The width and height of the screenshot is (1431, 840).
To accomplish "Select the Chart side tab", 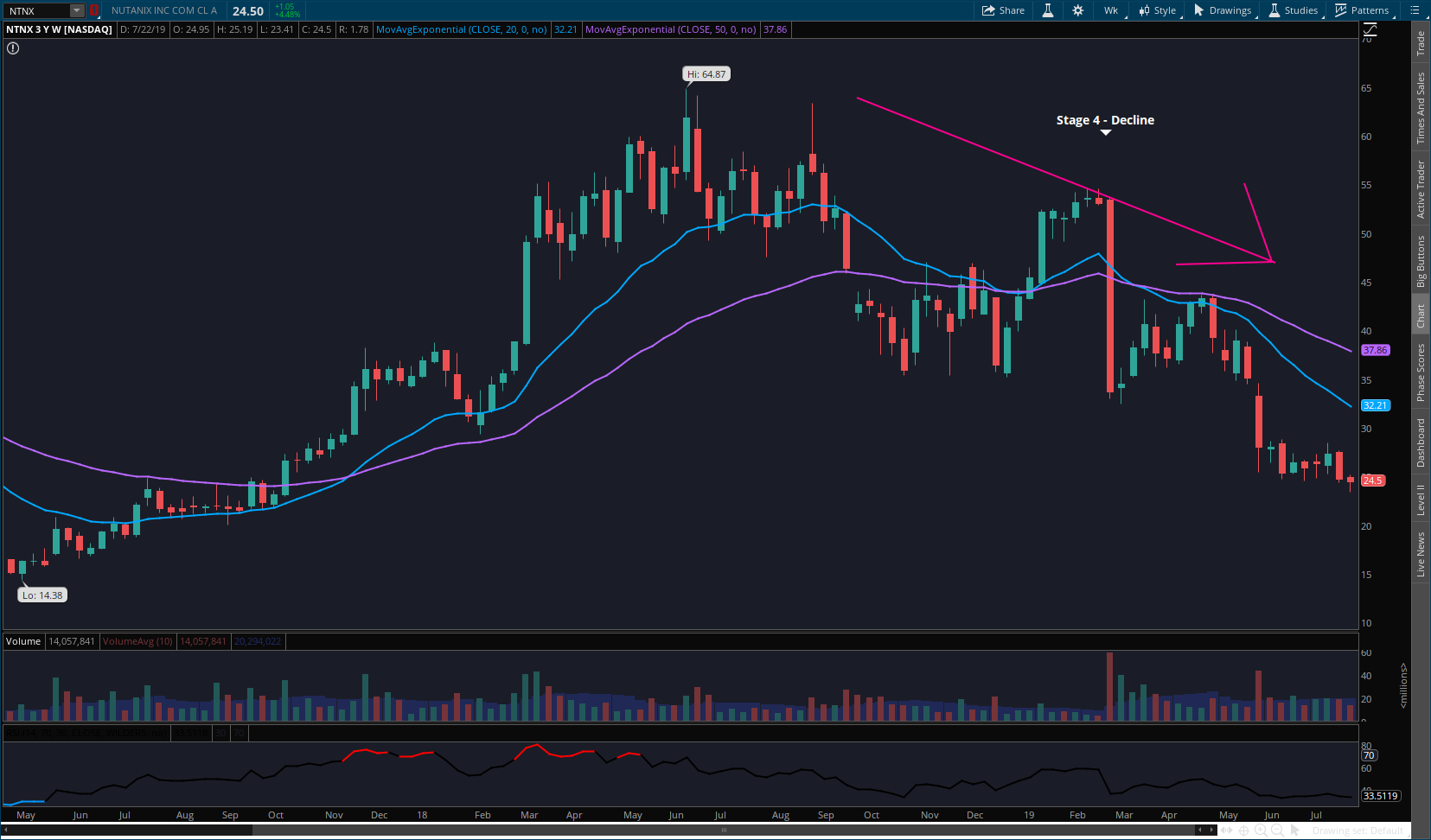I will click(1421, 316).
